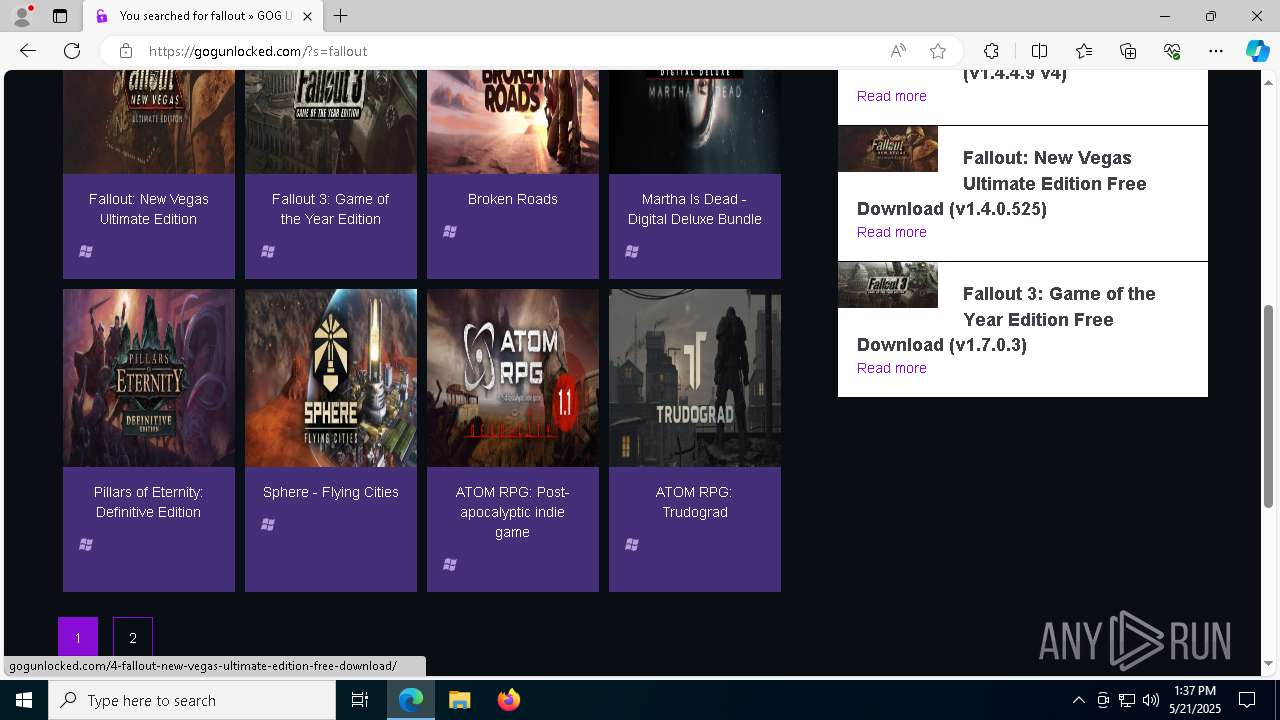Viewport: 1280px width, 720px height.
Task: Click the Trudograd cover image
Action: pos(695,378)
